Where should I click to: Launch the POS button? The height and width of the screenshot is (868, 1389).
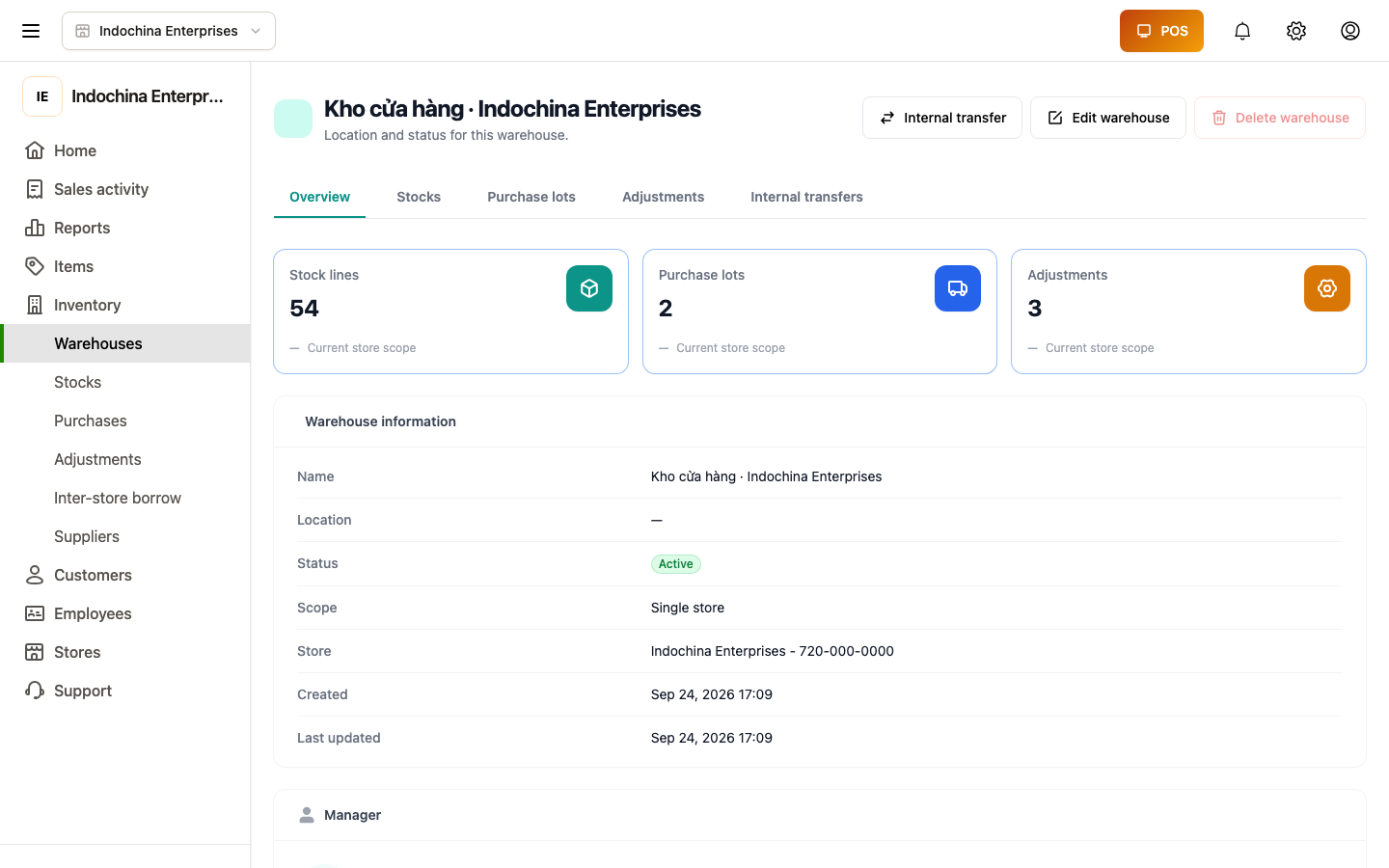tap(1161, 31)
